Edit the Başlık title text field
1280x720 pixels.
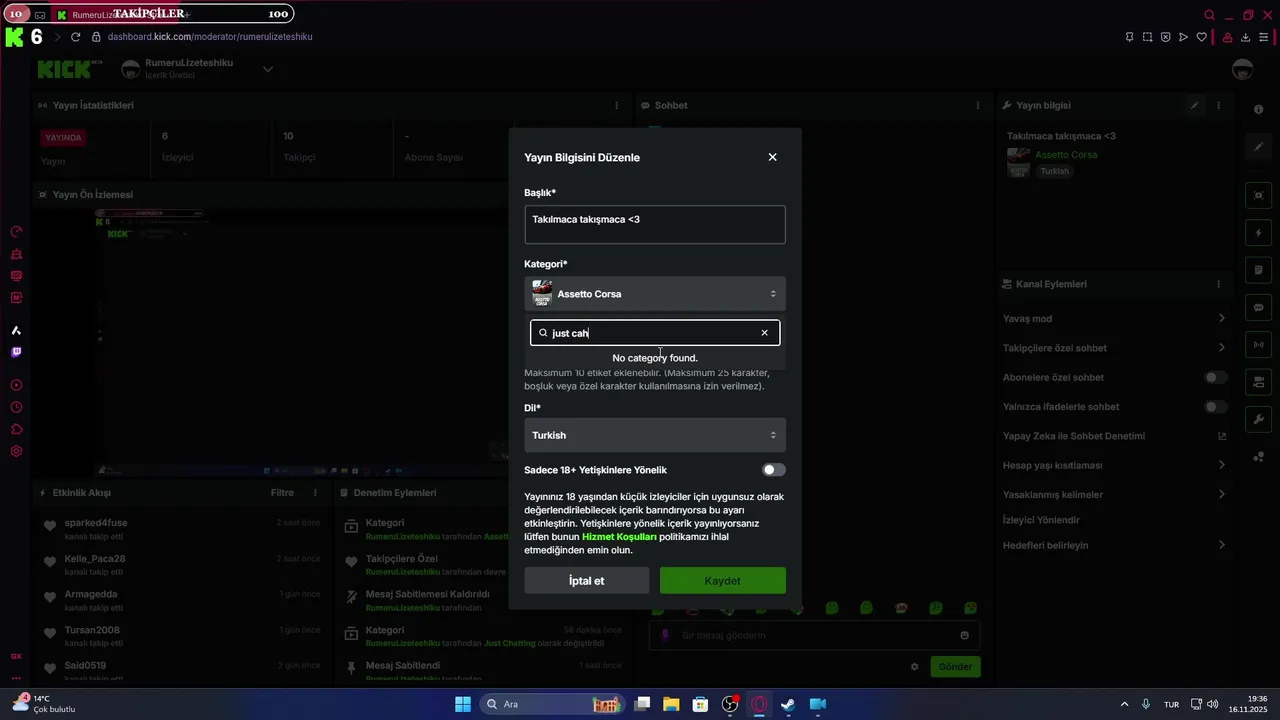coord(655,225)
